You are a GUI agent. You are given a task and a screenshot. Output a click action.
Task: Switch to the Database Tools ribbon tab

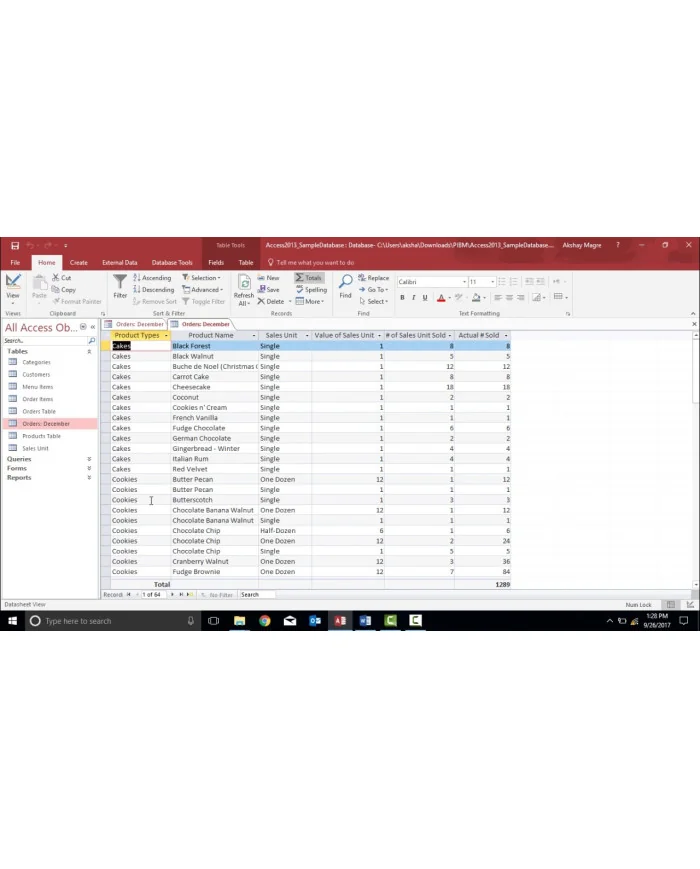(x=172, y=263)
